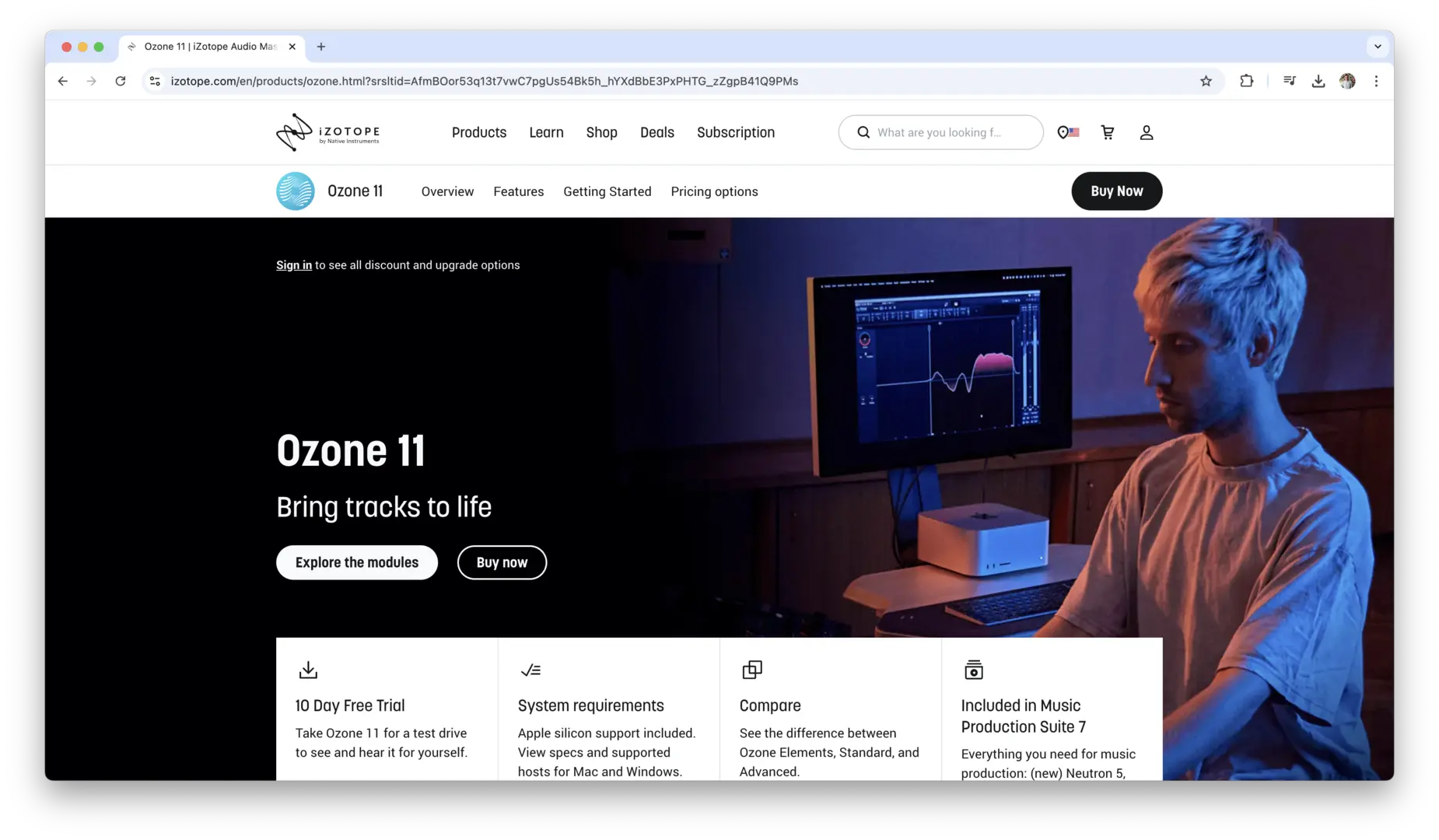Screen dimensions: 1439x840
Task: Open the Learn menu
Action: coord(546,133)
